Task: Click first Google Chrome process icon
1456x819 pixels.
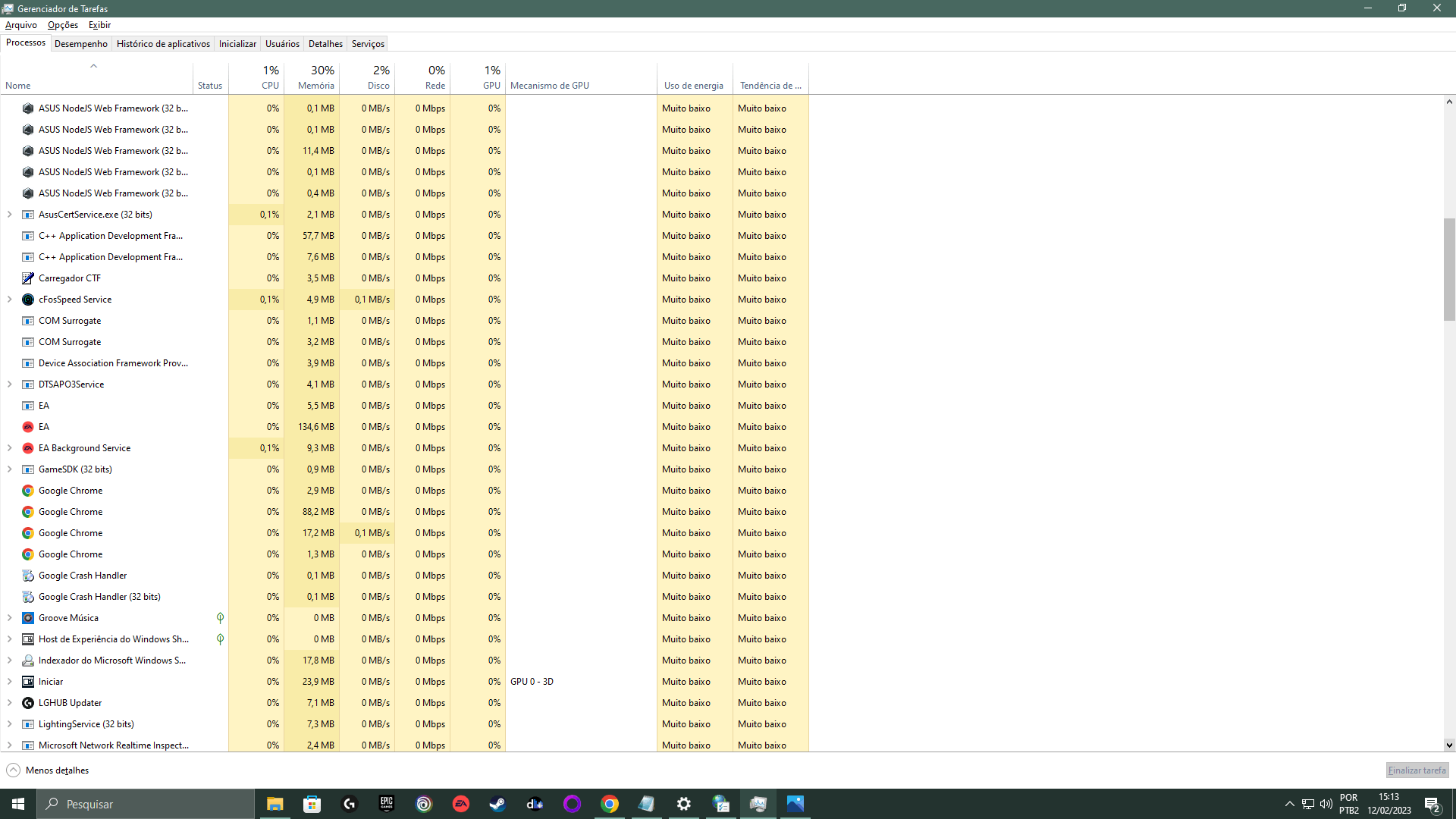Action: coord(28,491)
